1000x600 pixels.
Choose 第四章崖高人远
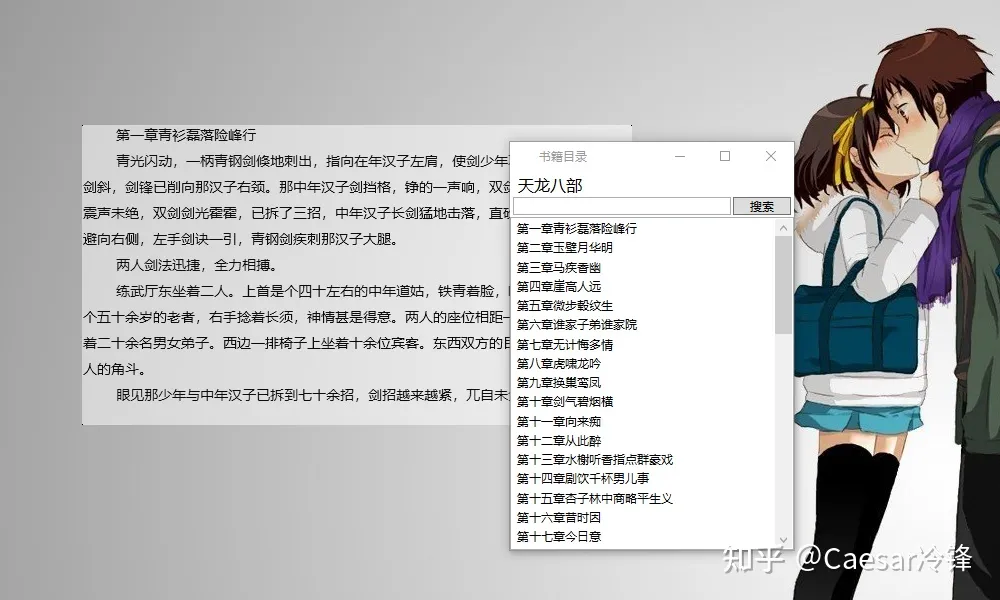click(x=559, y=286)
